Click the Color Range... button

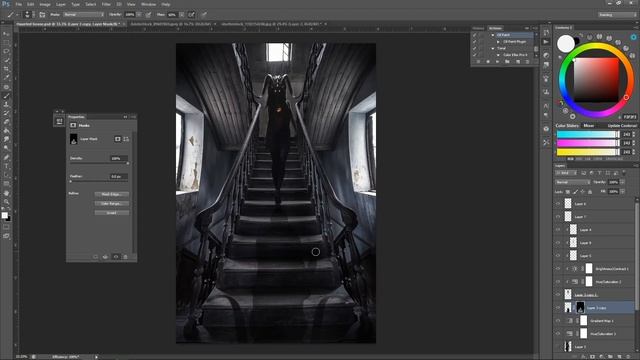tap(112, 203)
